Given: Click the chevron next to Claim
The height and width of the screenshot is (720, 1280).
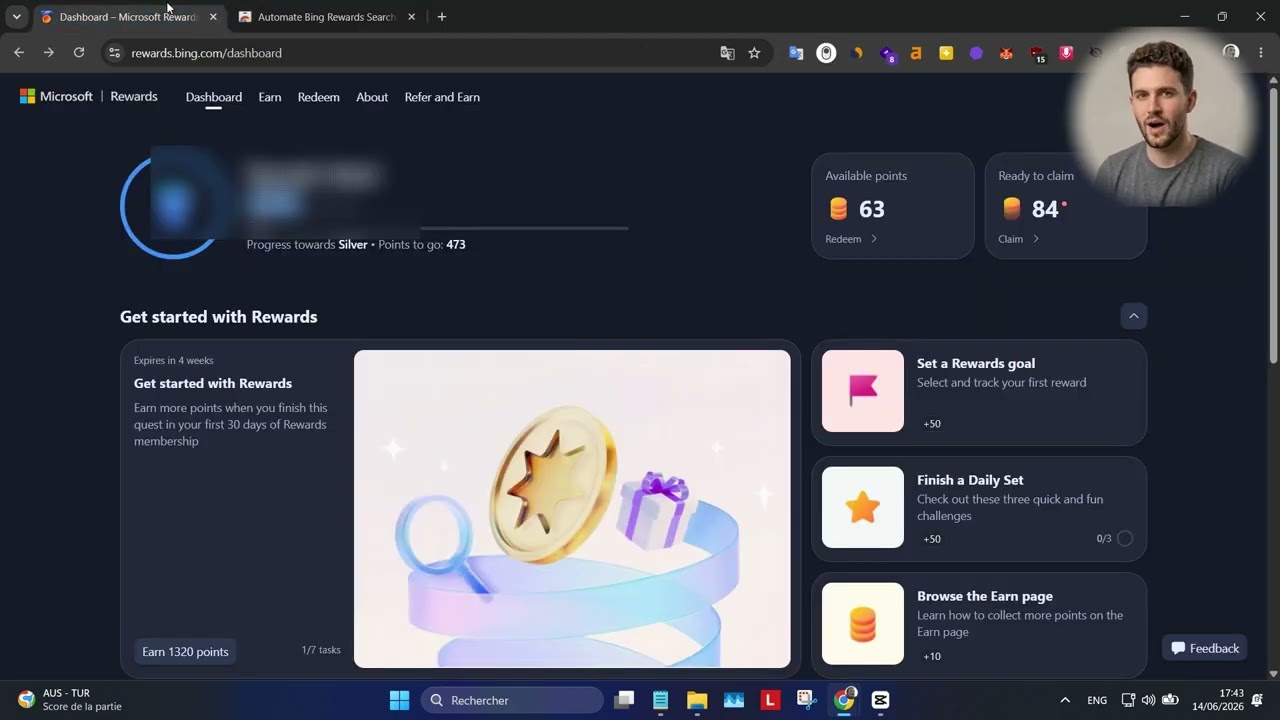Looking at the screenshot, I should [x=1035, y=239].
